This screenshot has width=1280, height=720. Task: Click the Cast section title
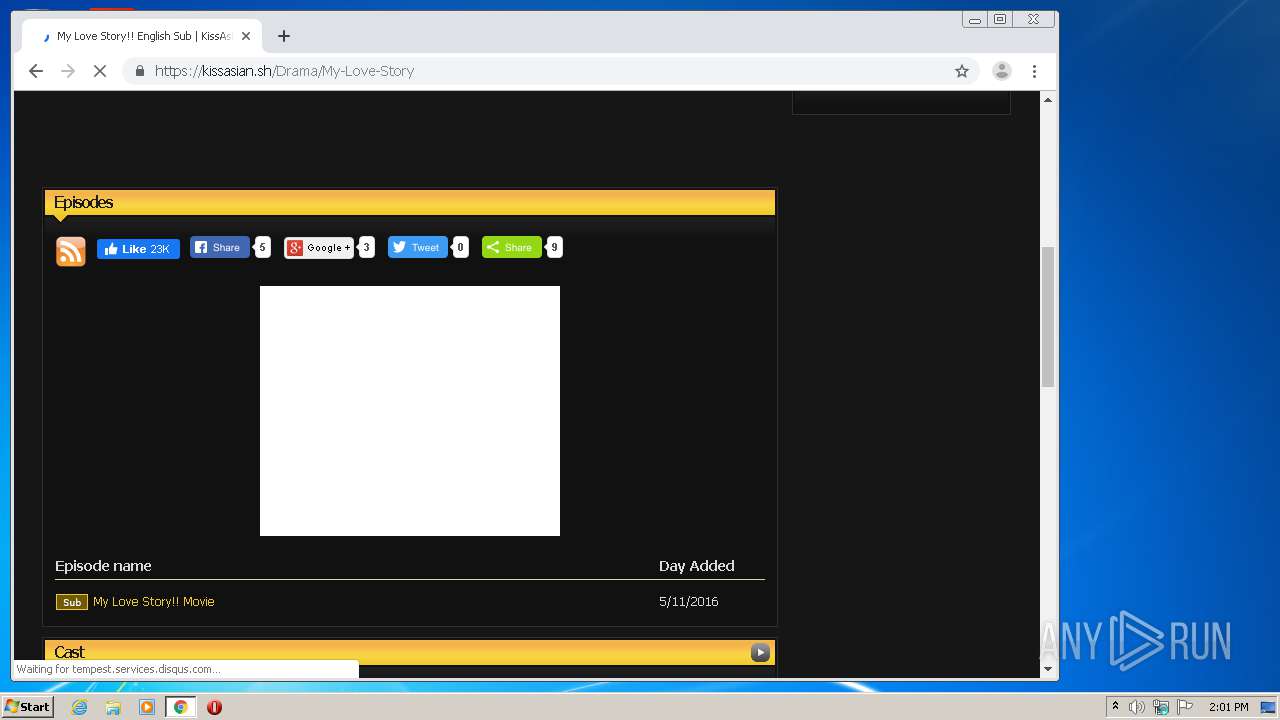[69, 652]
